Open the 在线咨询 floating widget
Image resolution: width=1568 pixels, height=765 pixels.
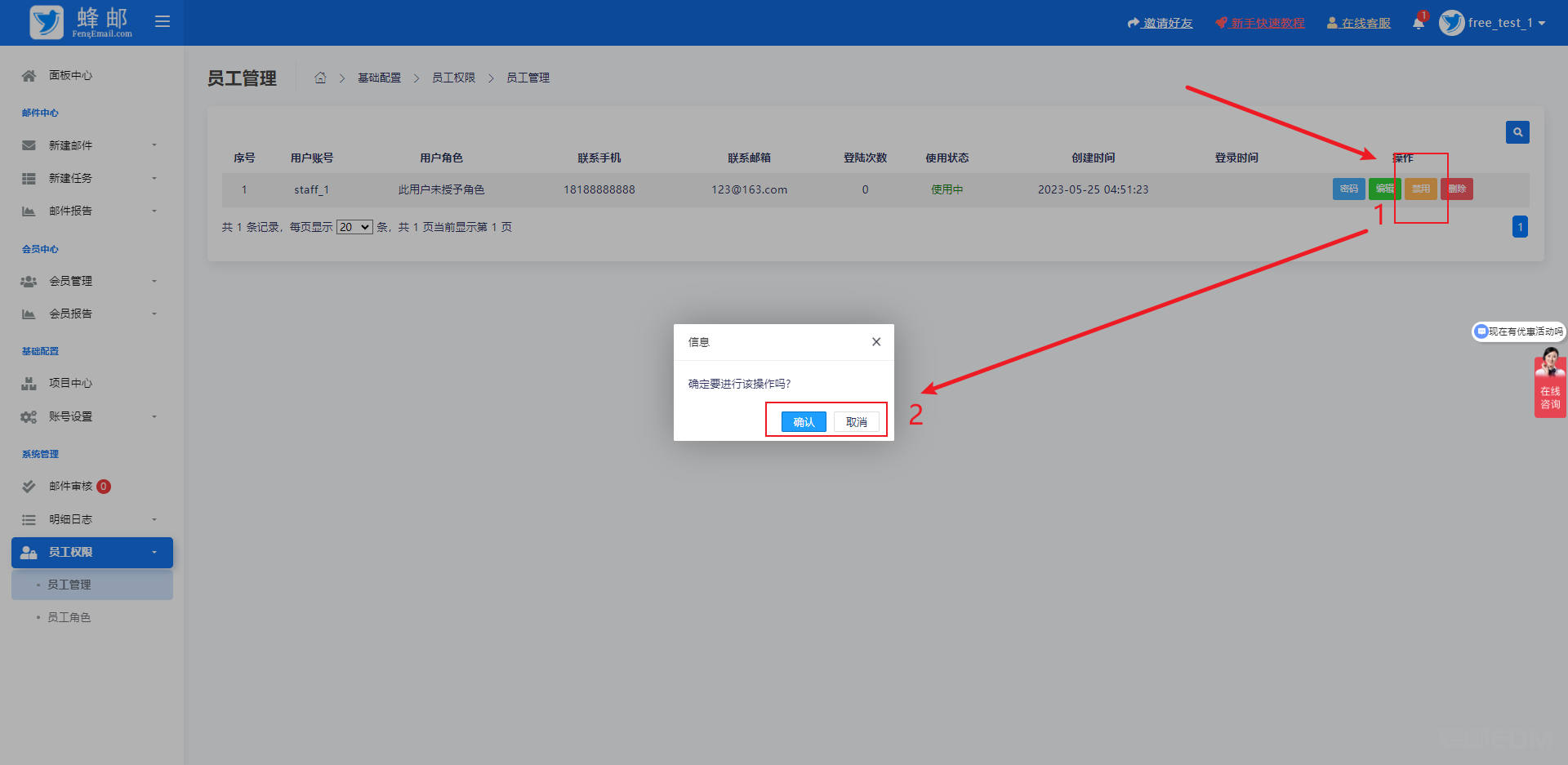pos(1549,384)
